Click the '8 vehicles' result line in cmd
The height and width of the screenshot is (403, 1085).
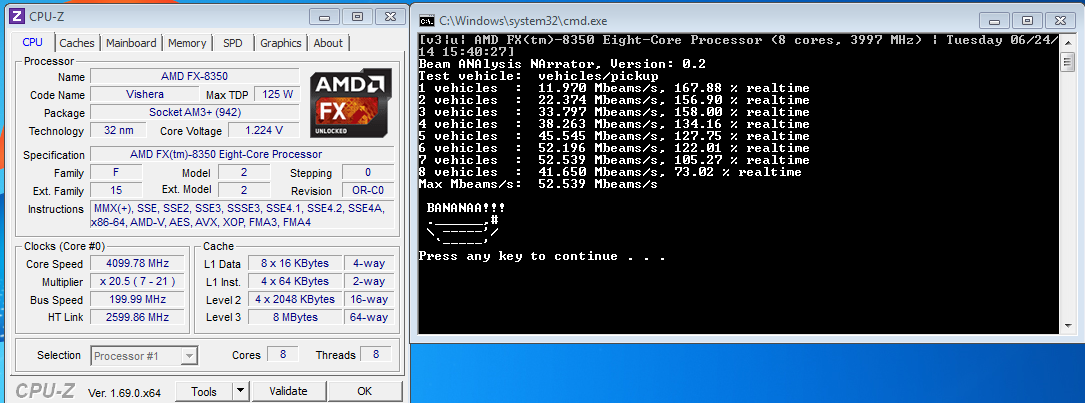coord(610,172)
